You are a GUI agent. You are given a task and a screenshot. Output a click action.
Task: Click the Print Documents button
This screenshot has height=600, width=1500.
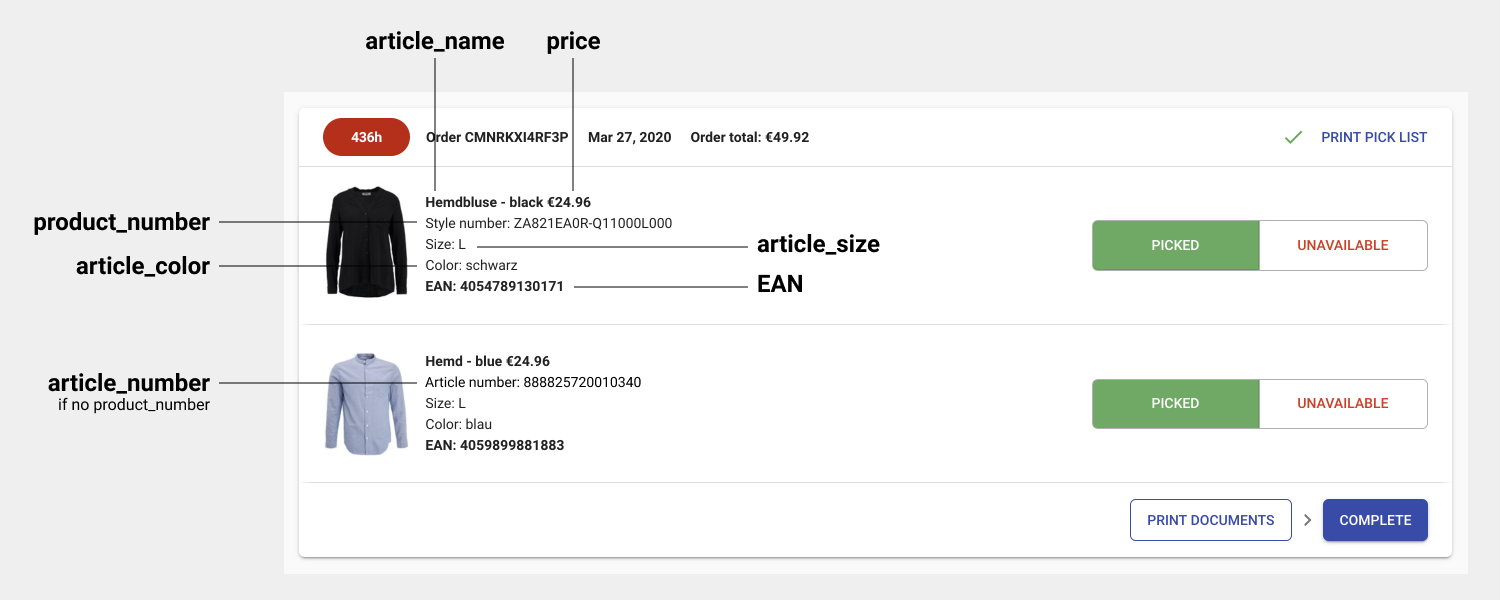click(x=1211, y=520)
